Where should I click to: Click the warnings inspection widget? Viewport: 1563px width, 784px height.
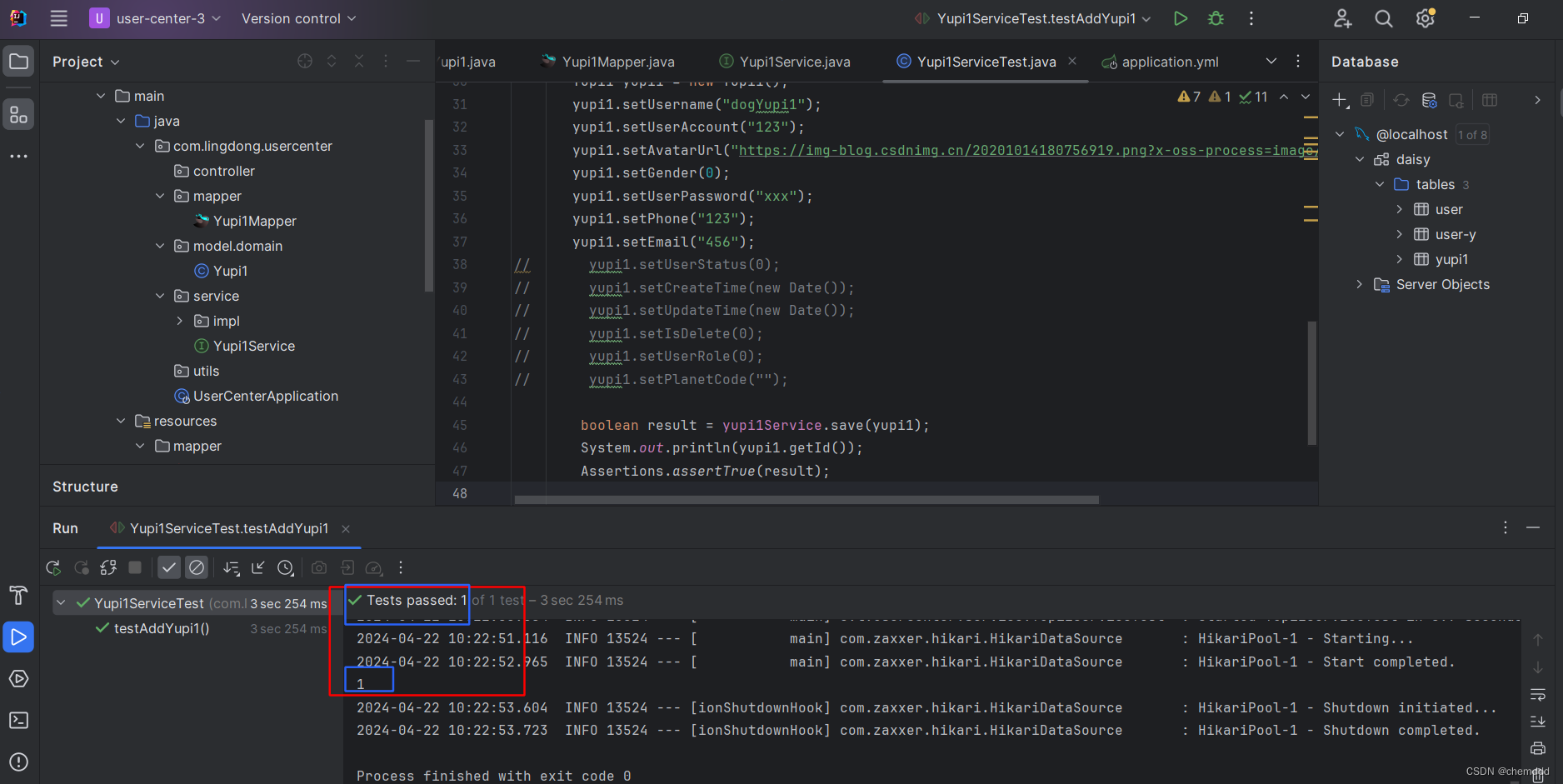tap(1222, 97)
